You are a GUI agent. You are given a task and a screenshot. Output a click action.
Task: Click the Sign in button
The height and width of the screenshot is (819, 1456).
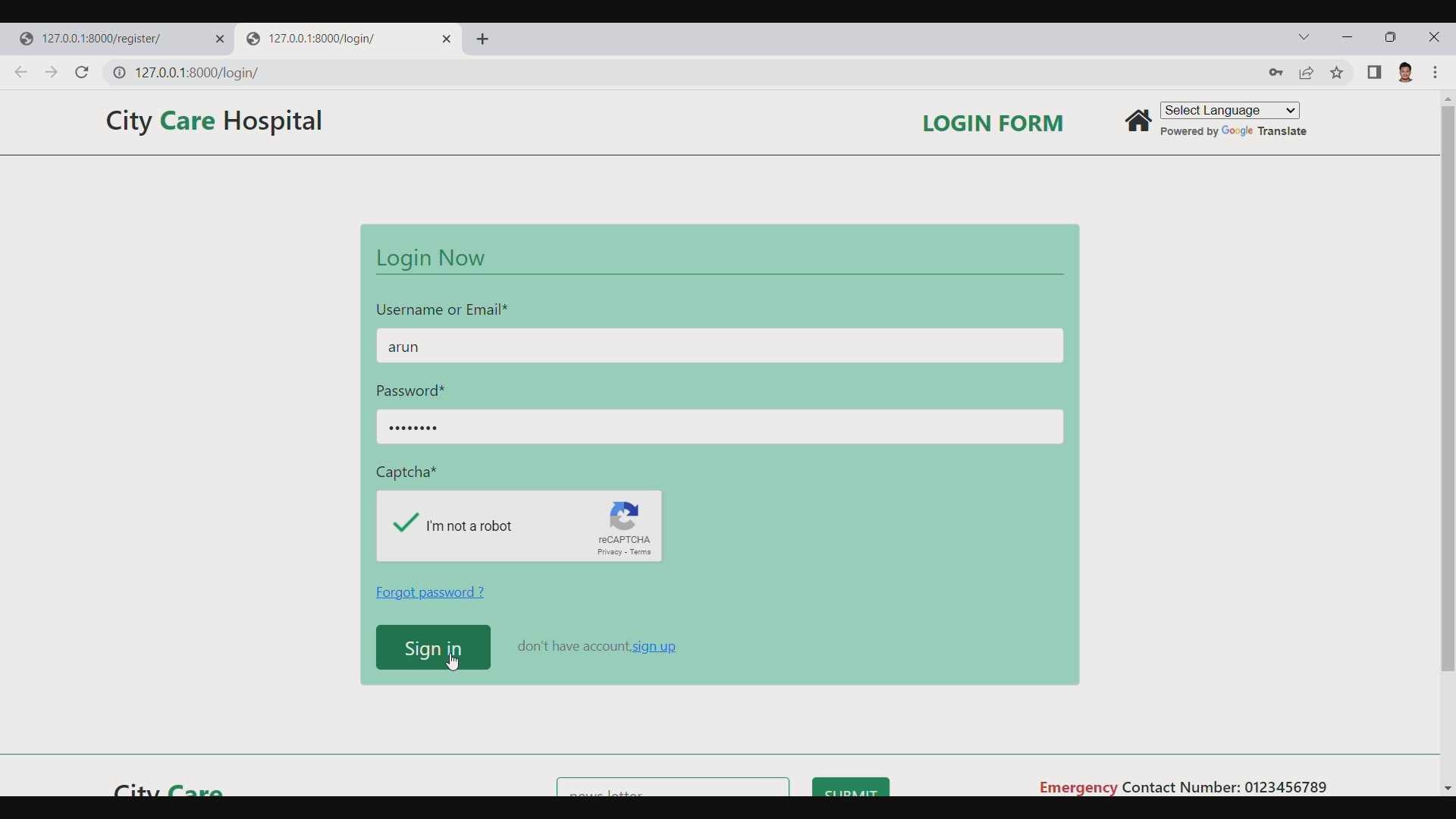(x=433, y=648)
